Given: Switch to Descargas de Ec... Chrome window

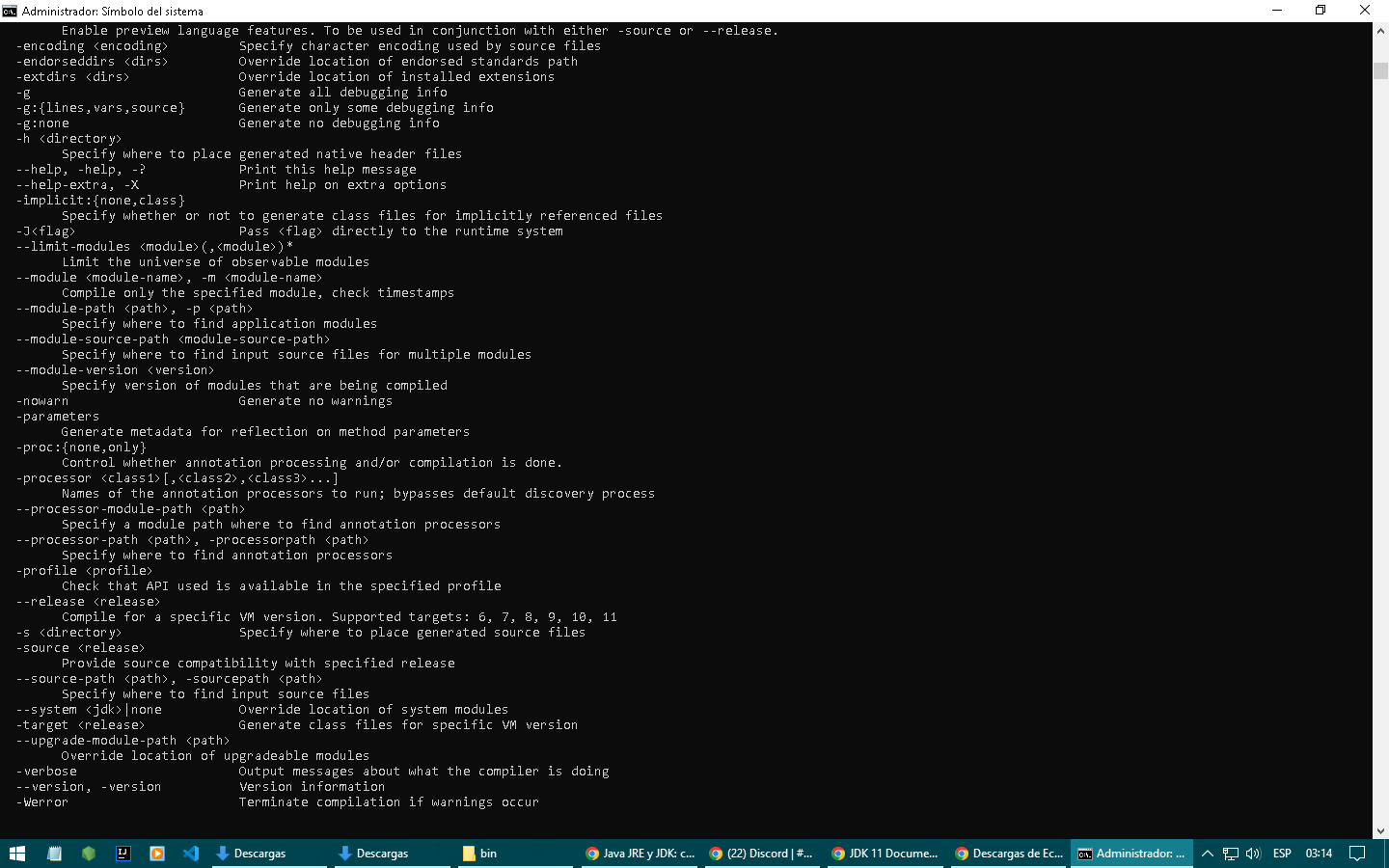Looking at the screenshot, I should pyautogui.click(x=1009, y=854).
